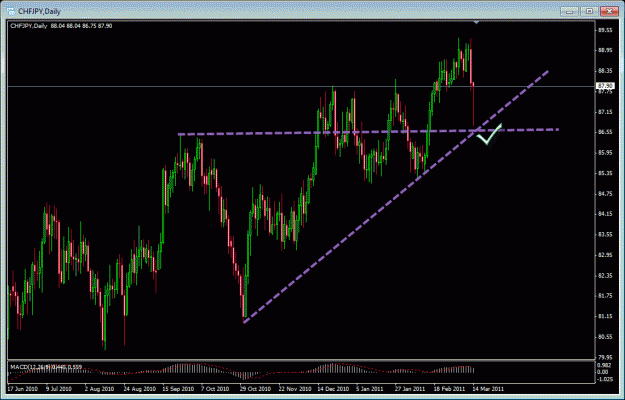Click the 82.35 price axis label

point(605,275)
